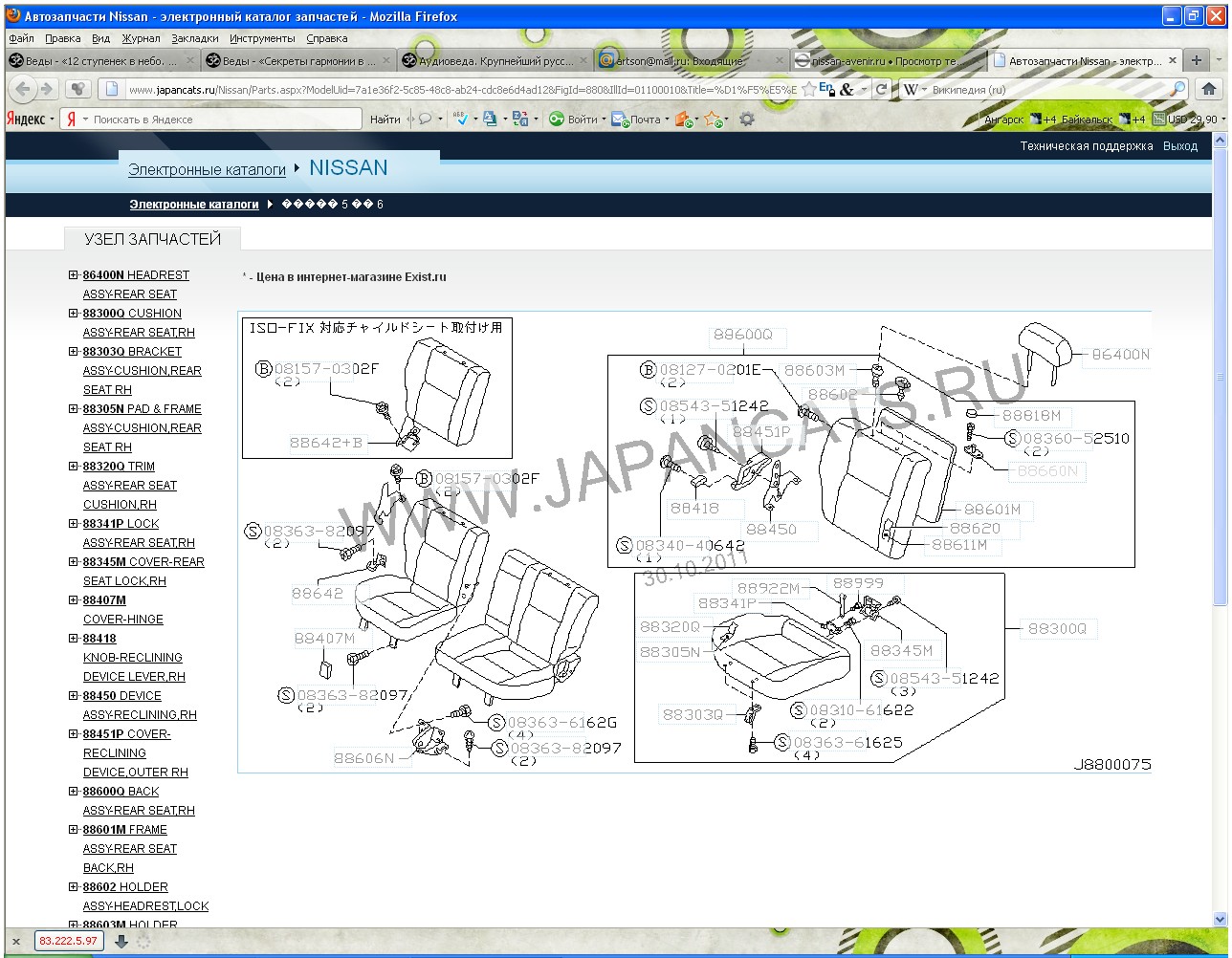Choose search engine via the W icon
This screenshot has height=958, width=1232.
(913, 89)
